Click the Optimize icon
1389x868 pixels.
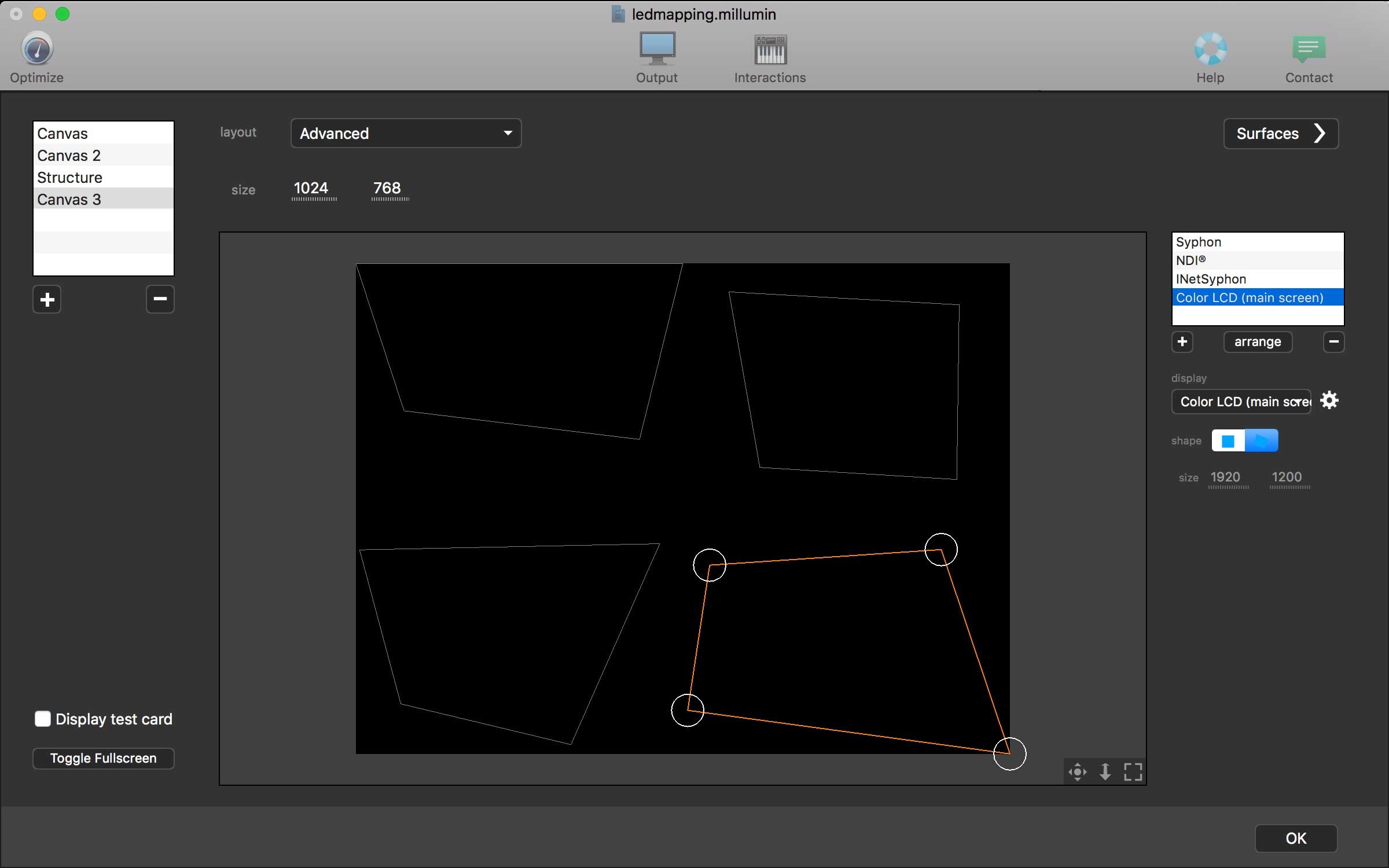click(x=36, y=48)
